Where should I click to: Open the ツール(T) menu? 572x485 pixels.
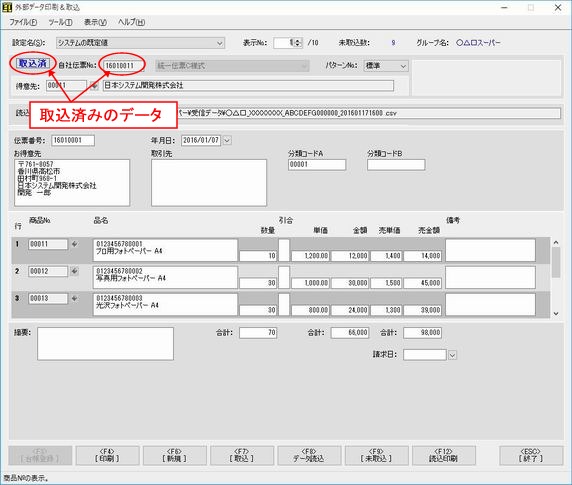(x=60, y=22)
